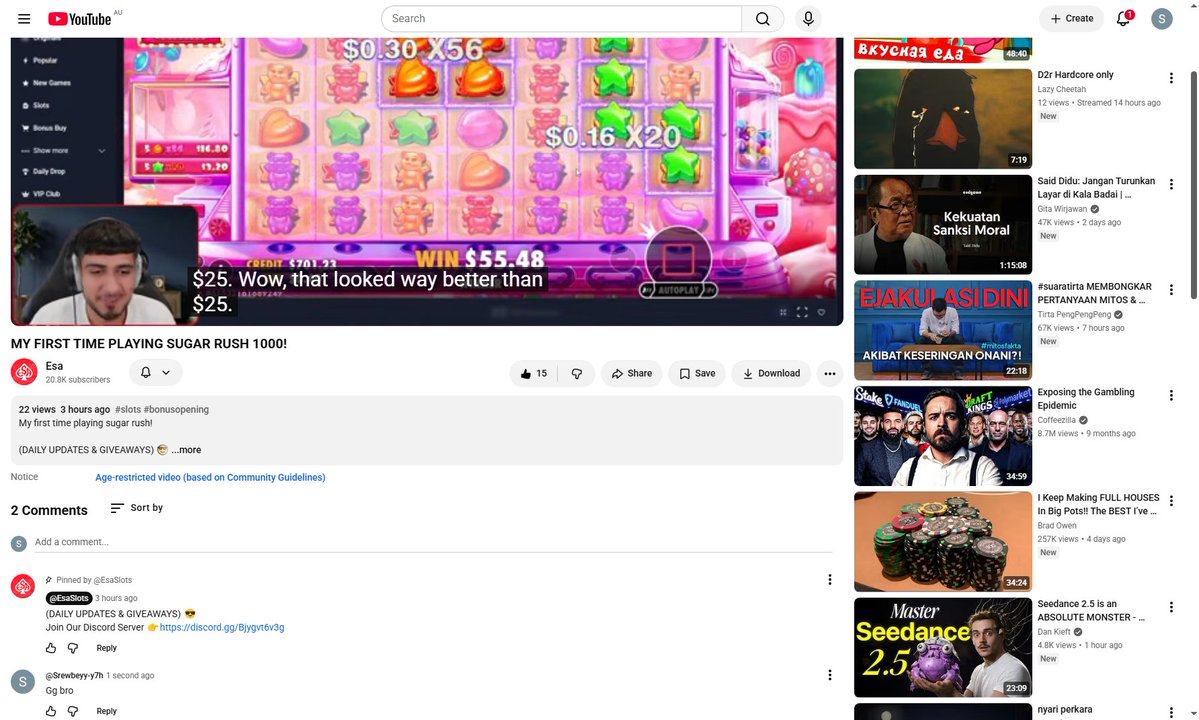Open the video title text
This screenshot has width=1199, height=720.
point(149,344)
